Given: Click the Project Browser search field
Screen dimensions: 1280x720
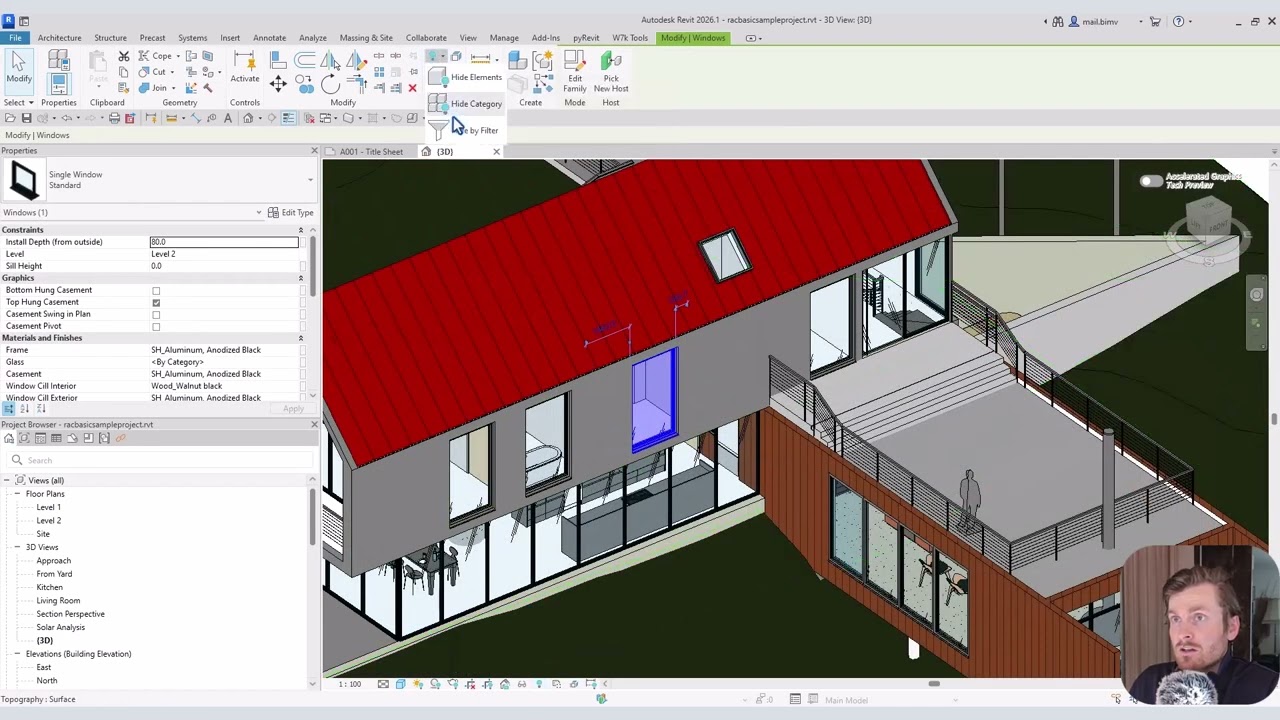Looking at the screenshot, I should [x=160, y=460].
